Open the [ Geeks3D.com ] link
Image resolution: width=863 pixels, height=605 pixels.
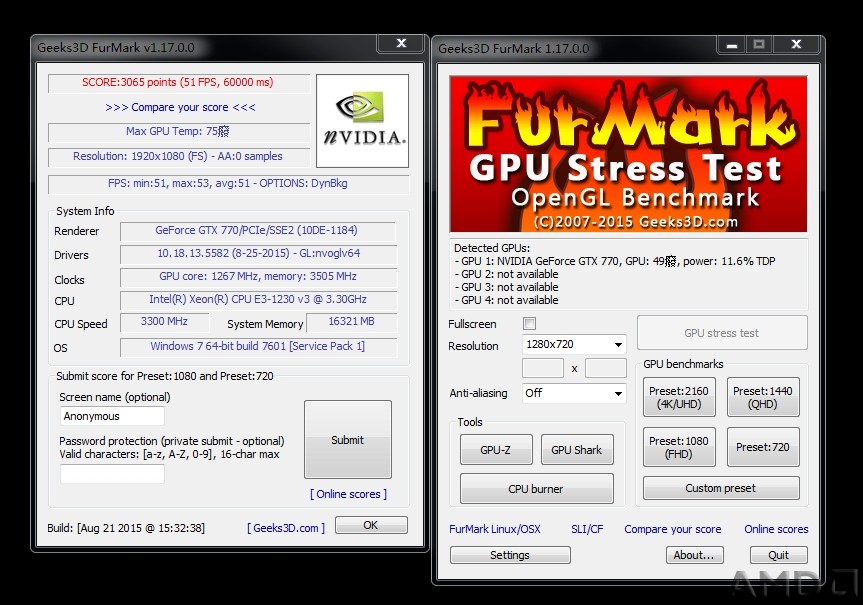(x=286, y=528)
